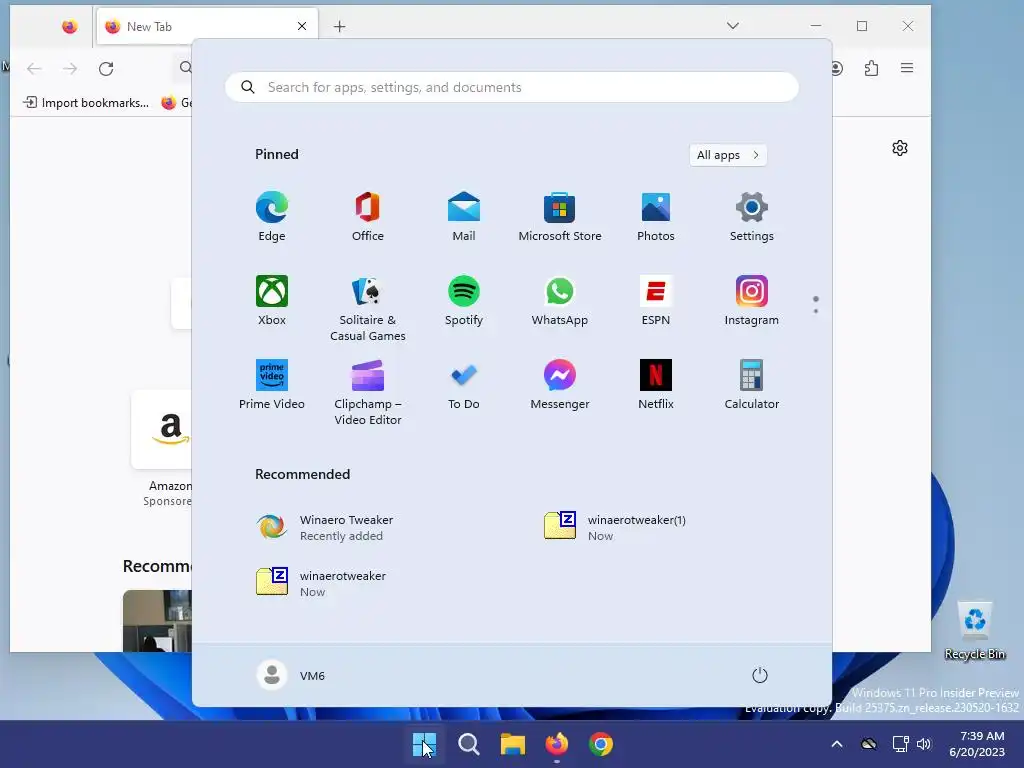Screen dimensions: 1024x768
Task: Personalize the Firefox new tab page
Action: (x=900, y=148)
